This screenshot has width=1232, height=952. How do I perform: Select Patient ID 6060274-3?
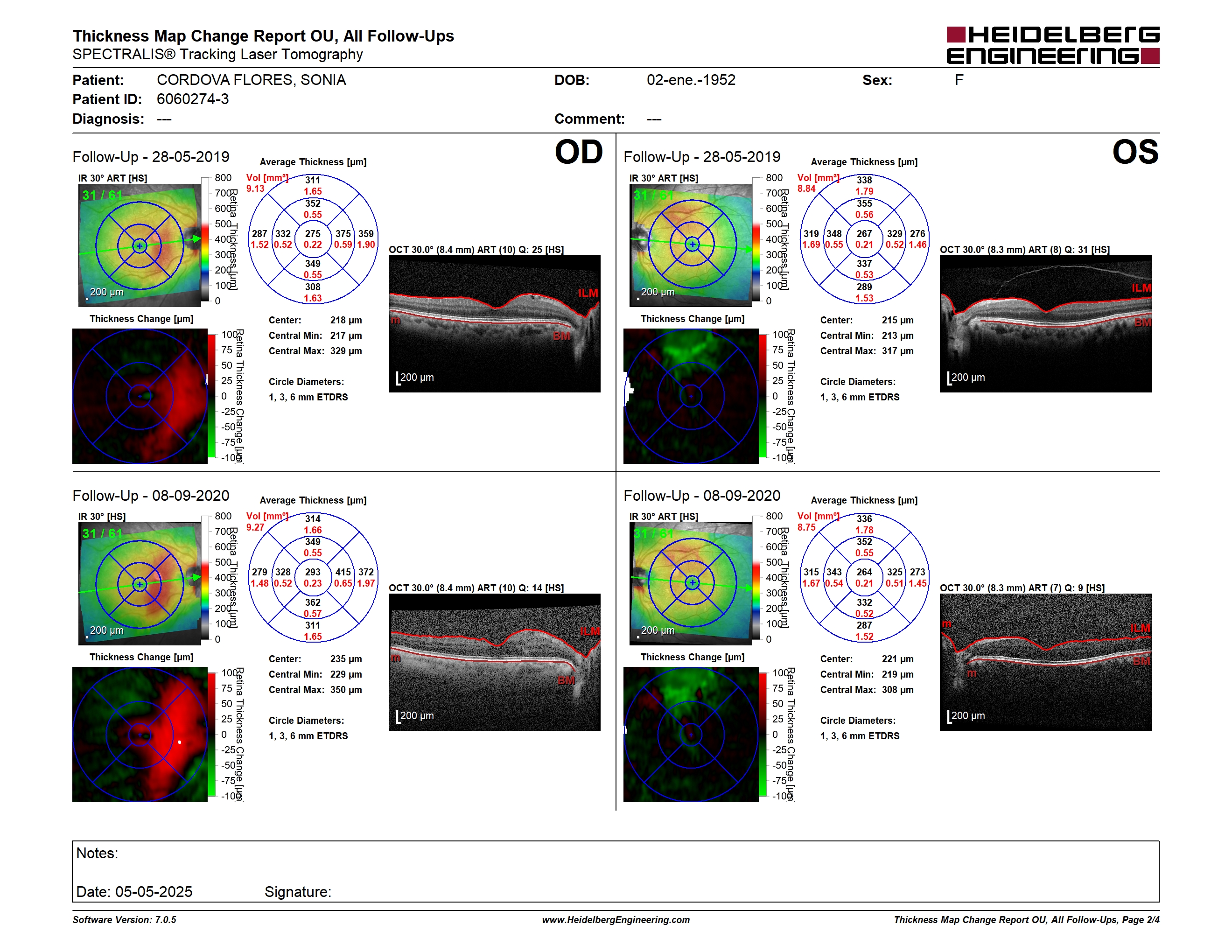[x=193, y=99]
